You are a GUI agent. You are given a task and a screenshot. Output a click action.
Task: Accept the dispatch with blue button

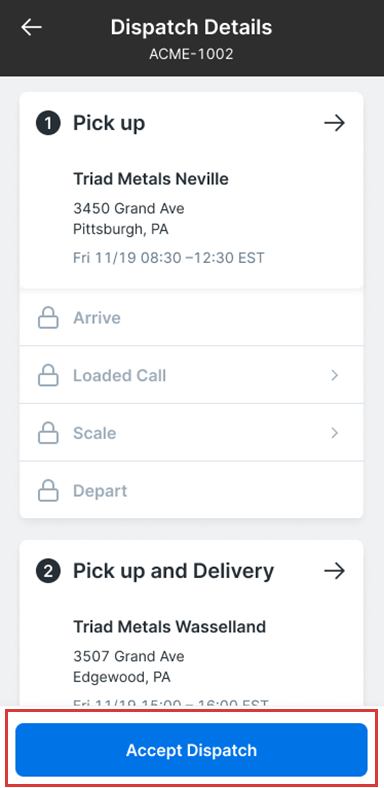click(191, 750)
